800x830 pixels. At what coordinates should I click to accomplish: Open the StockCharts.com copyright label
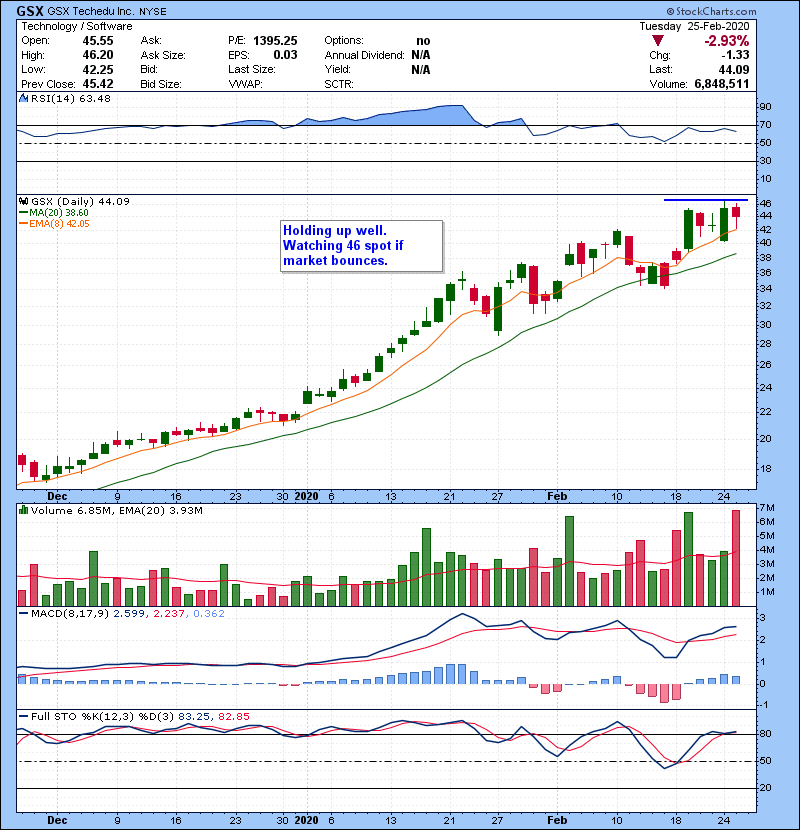coord(711,11)
